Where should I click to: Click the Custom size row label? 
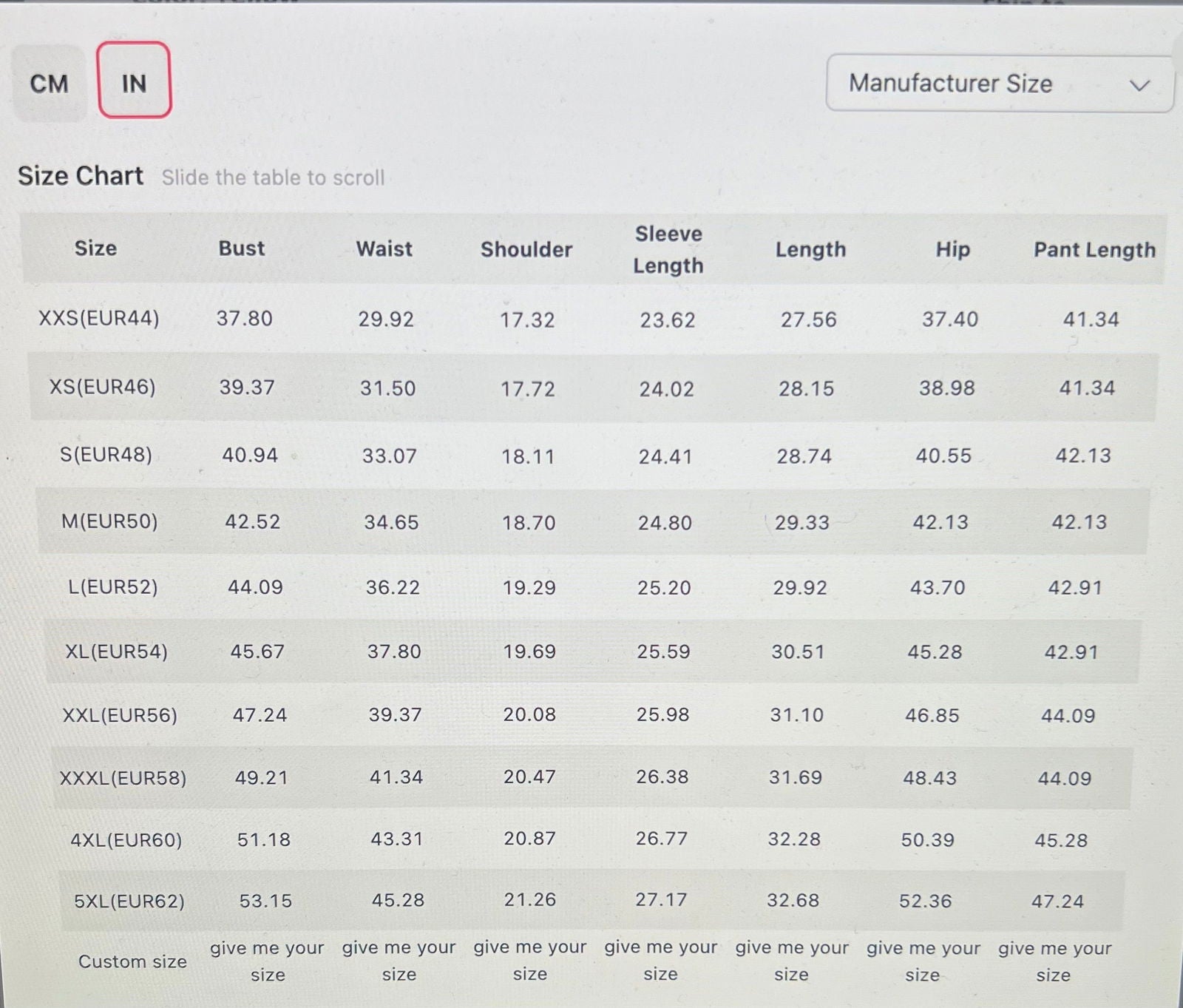[x=132, y=961]
